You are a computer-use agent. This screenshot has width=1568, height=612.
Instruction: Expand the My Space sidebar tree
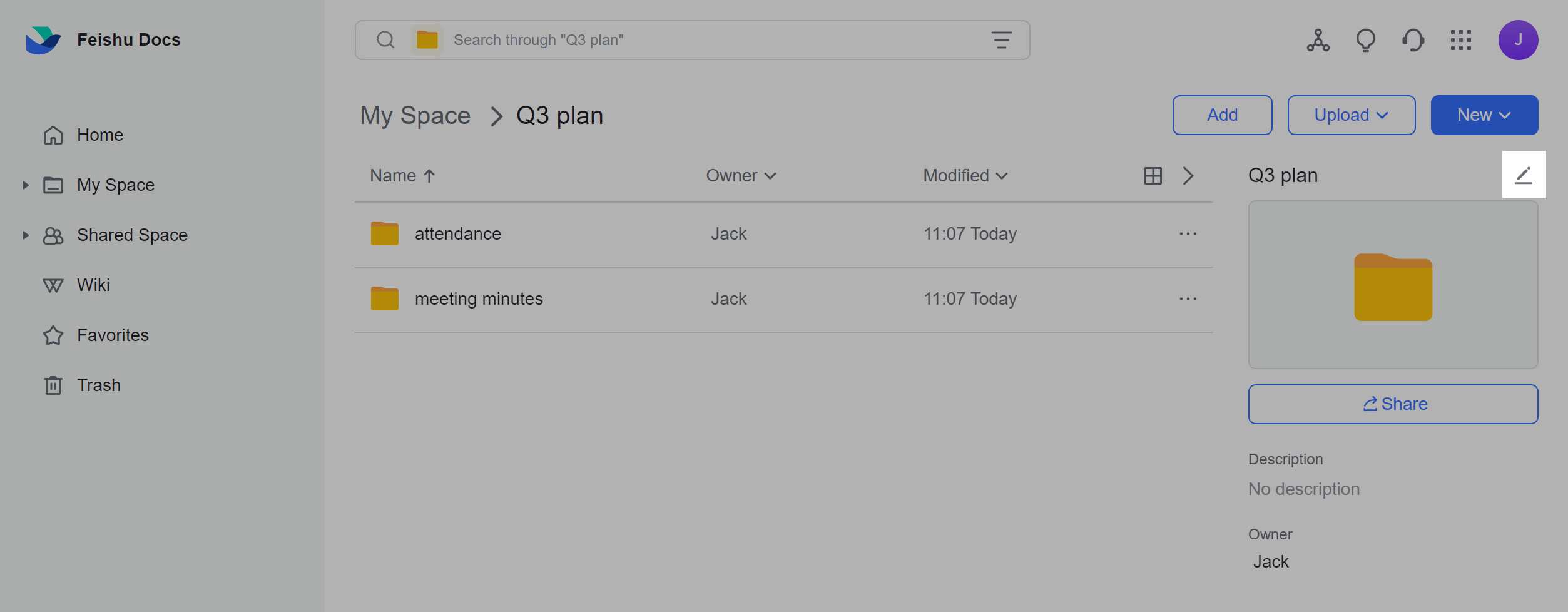25,185
